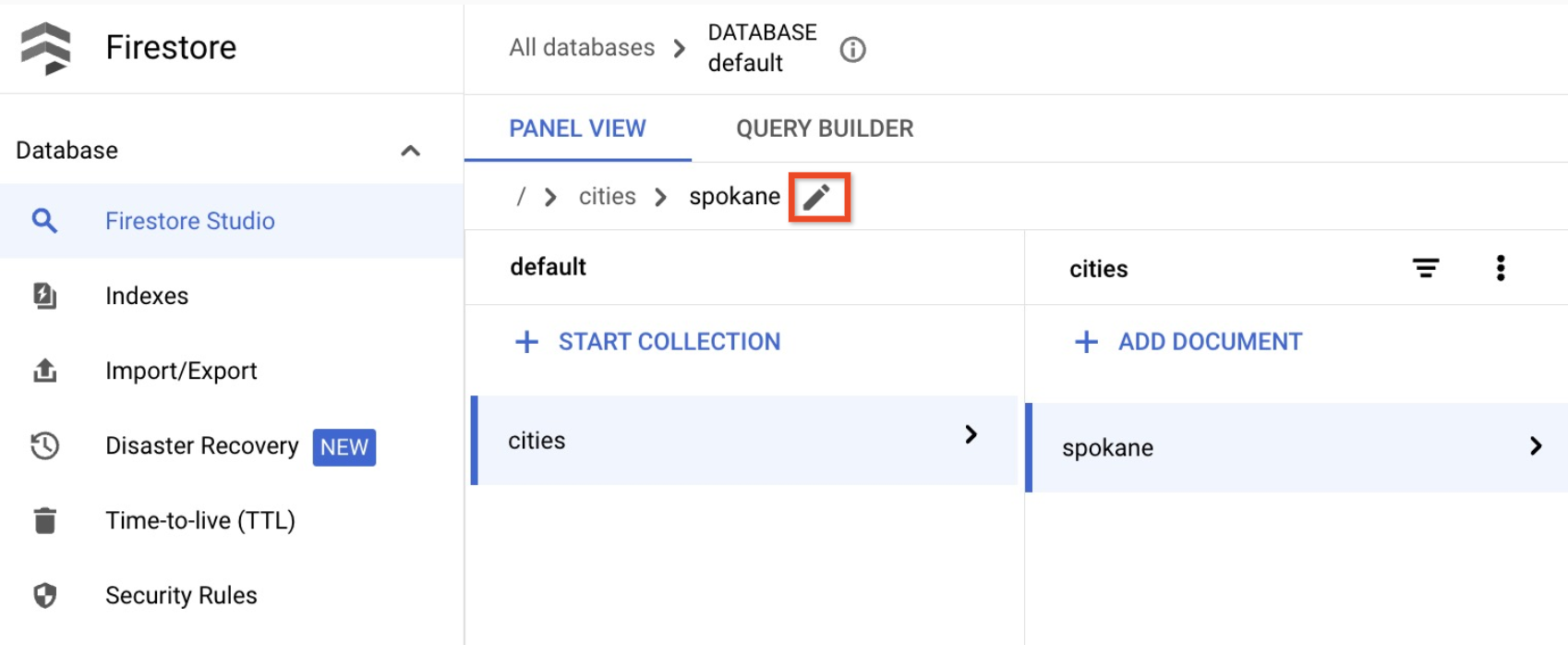
Task: Expand the spokane document row arrow
Action: [1536, 446]
